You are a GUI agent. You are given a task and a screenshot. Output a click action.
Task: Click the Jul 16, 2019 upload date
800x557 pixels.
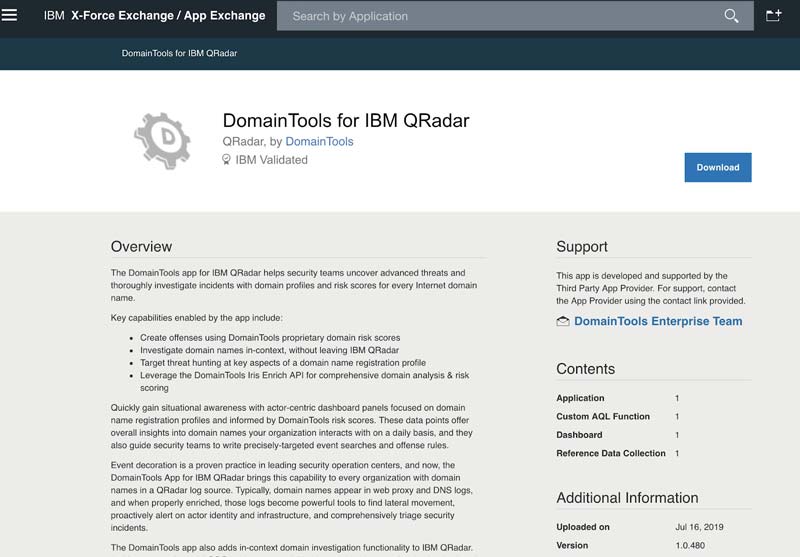tap(699, 527)
